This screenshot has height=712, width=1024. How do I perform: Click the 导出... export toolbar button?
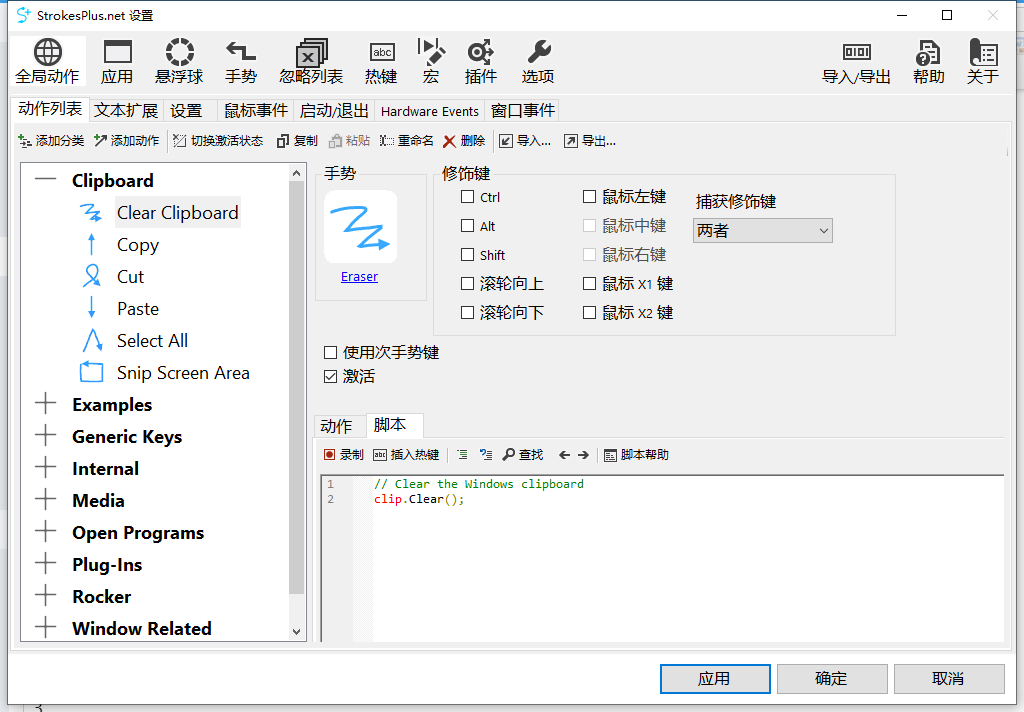[590, 140]
